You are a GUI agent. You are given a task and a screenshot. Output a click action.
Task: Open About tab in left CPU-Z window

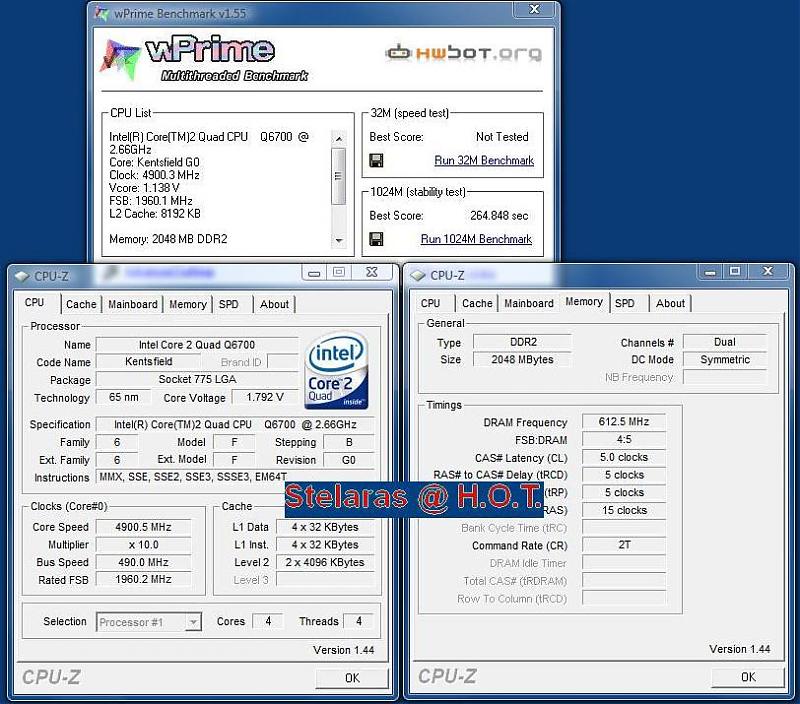point(274,305)
